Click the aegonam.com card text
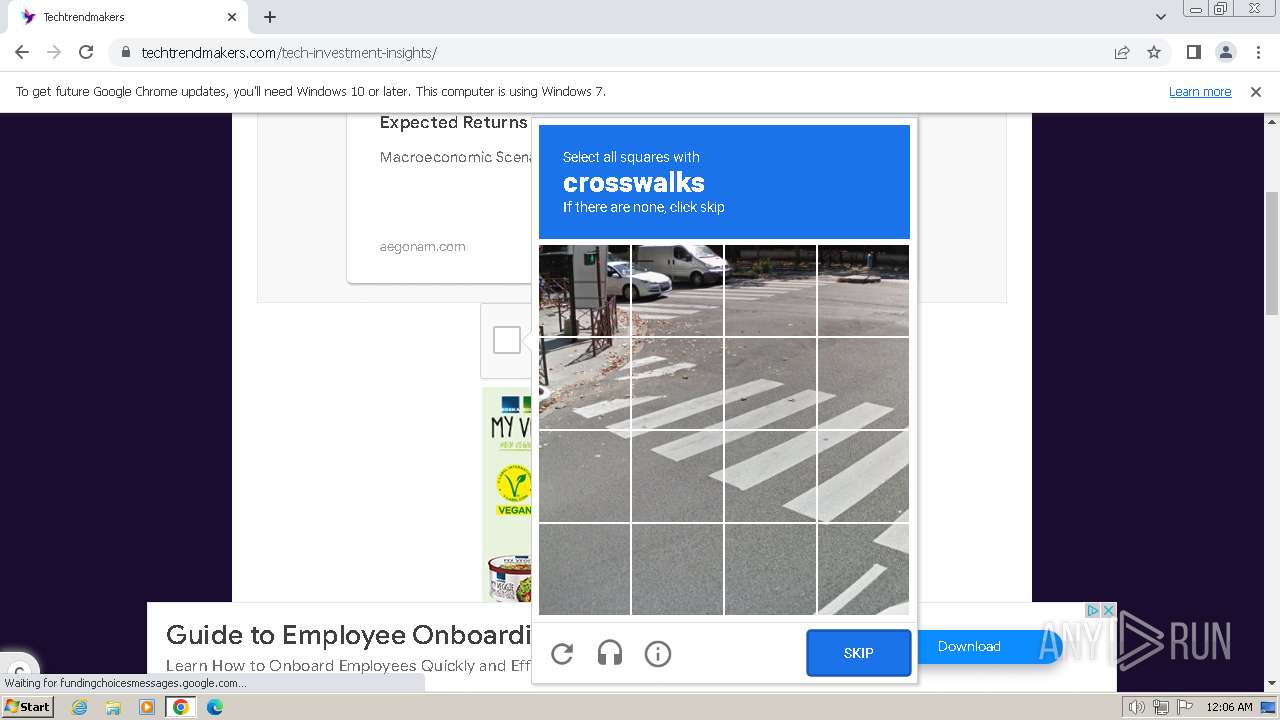 (422, 246)
